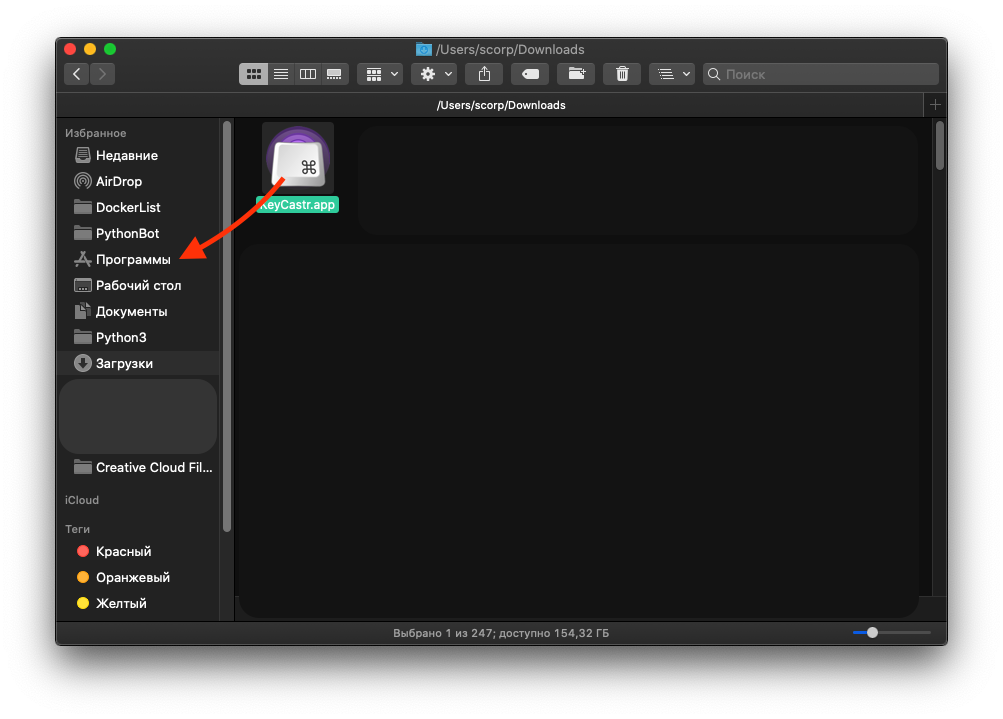The width and height of the screenshot is (1003, 719).
Task: Click the edit tags icon
Action: point(530,74)
